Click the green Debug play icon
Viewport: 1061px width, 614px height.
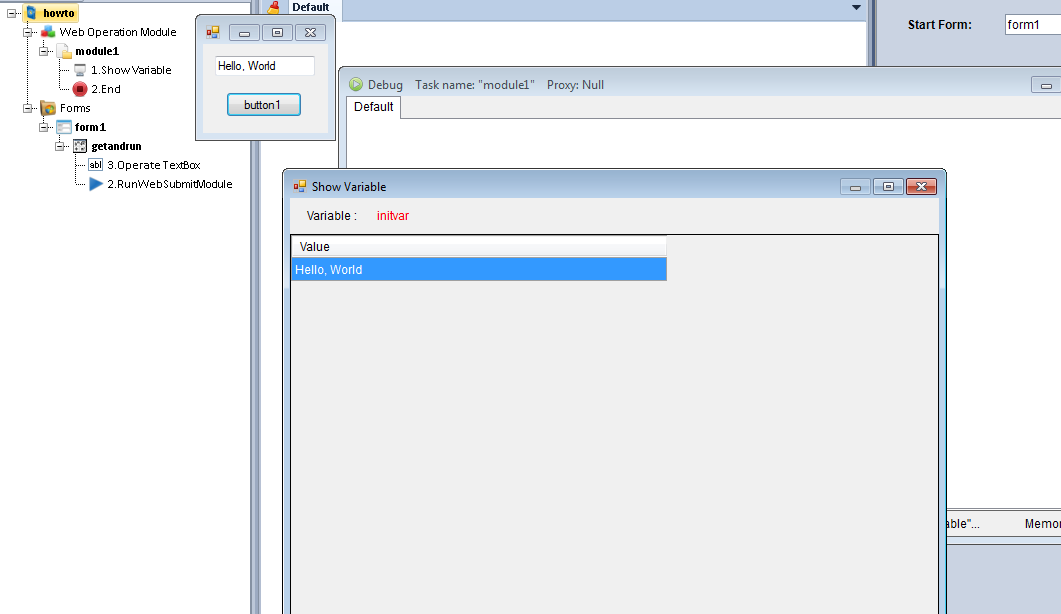(355, 85)
